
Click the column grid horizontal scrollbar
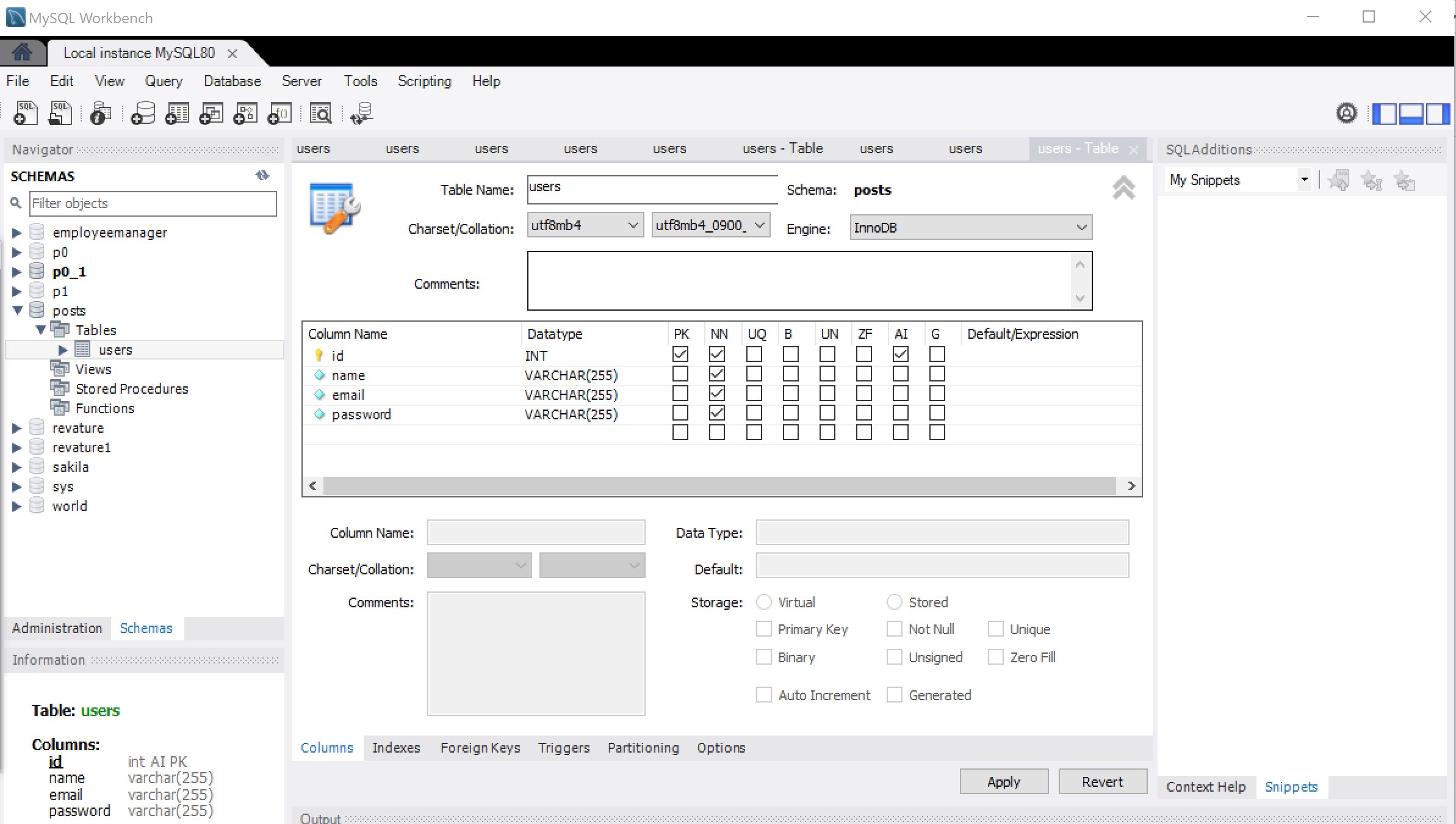tap(720, 486)
